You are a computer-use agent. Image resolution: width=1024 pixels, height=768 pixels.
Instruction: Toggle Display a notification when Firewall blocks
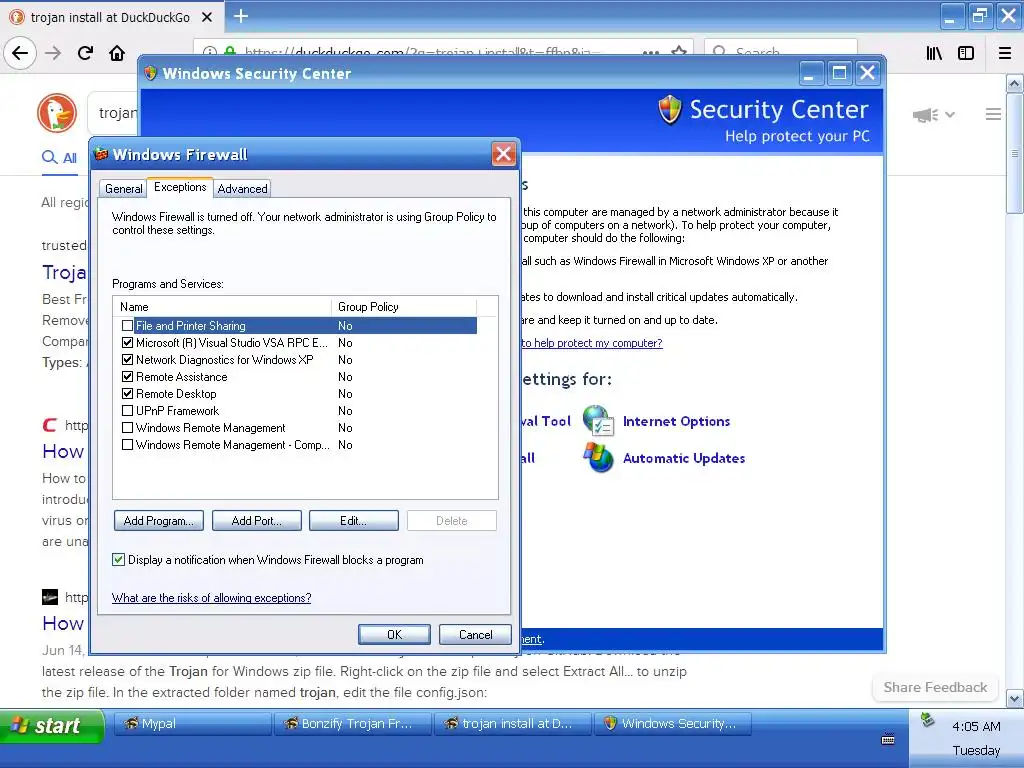click(x=118, y=559)
